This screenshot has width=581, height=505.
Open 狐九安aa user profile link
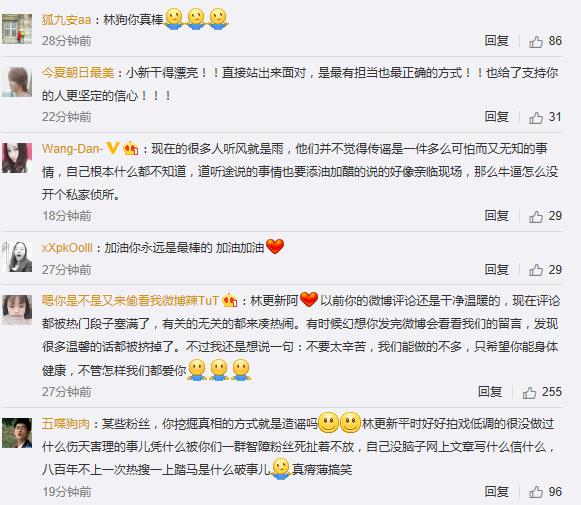[66, 20]
